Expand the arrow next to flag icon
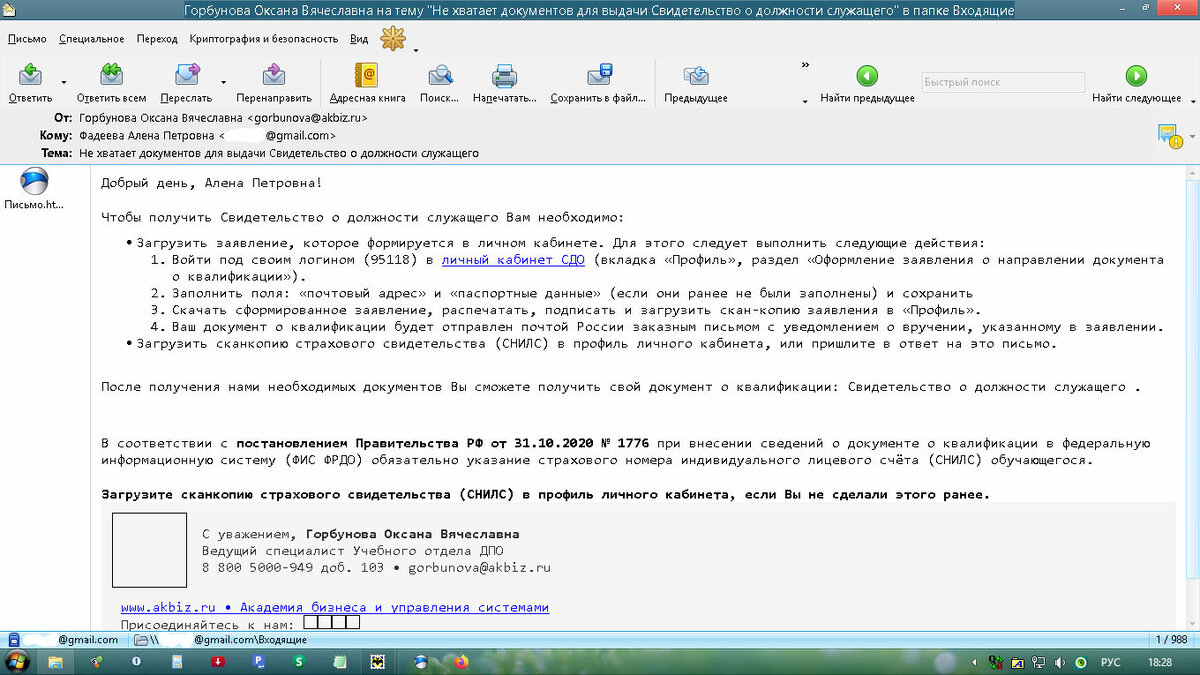1200x675 pixels. tap(1191, 135)
